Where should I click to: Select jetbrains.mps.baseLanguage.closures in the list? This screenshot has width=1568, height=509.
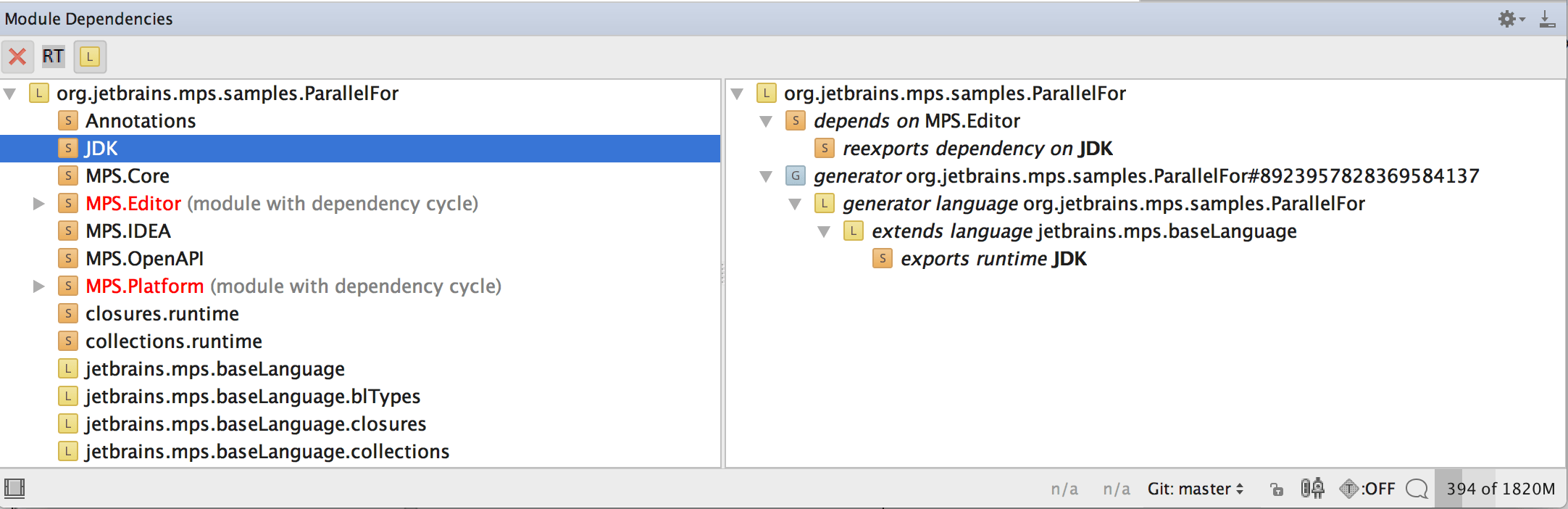click(255, 424)
